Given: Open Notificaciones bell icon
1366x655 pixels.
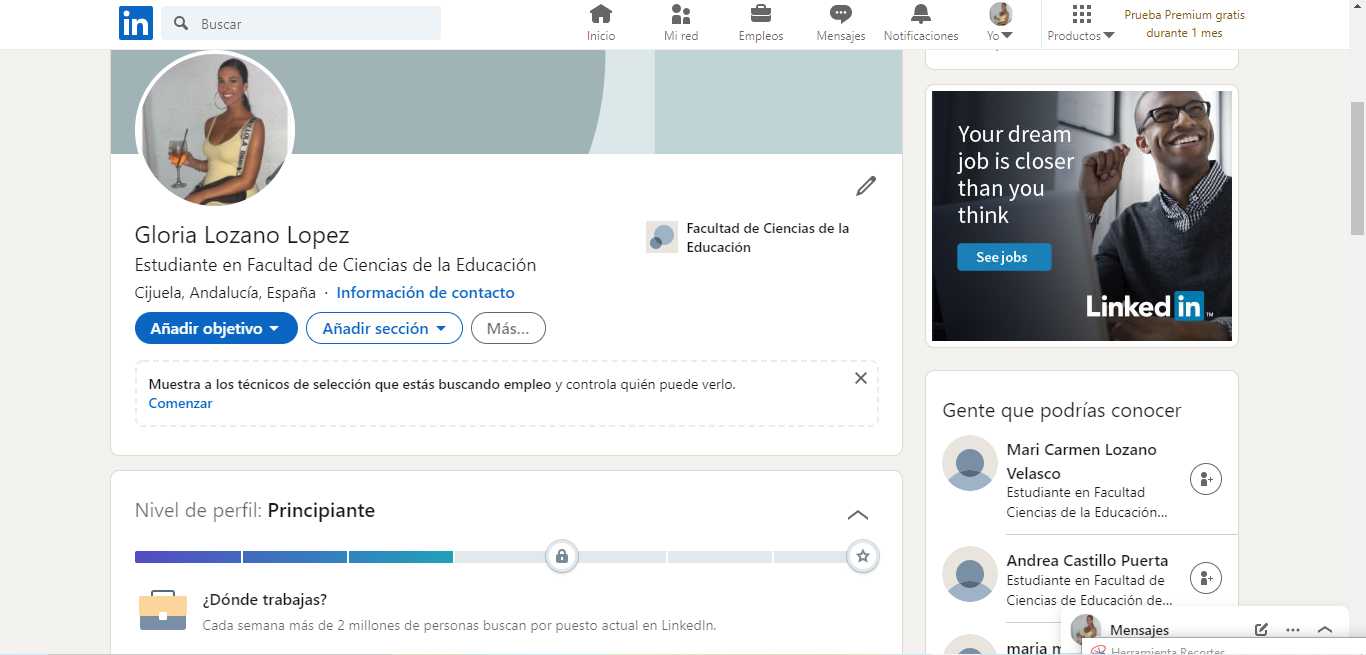Looking at the screenshot, I should tap(920, 14).
